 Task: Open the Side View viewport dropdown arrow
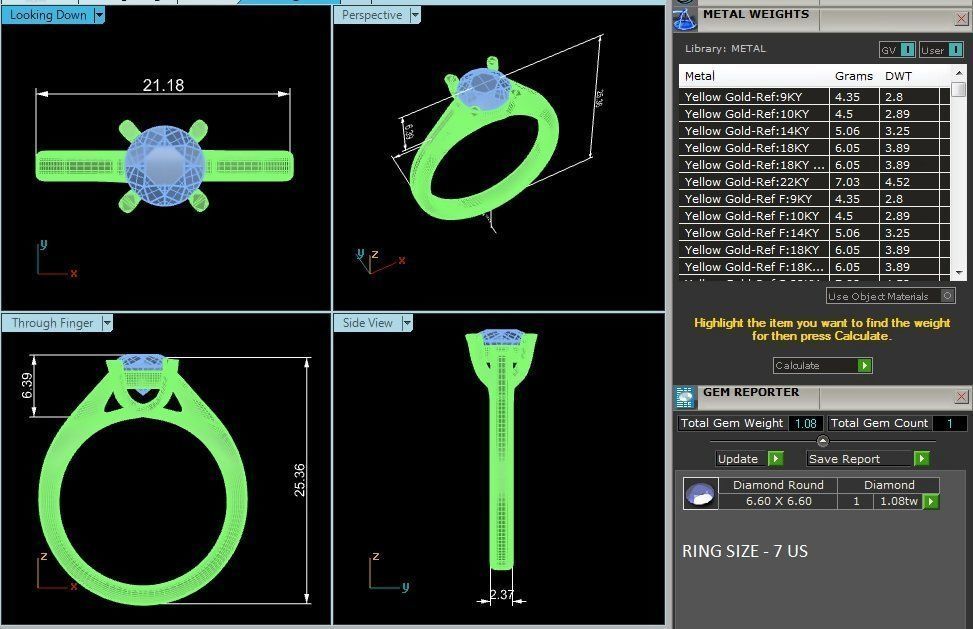407,323
